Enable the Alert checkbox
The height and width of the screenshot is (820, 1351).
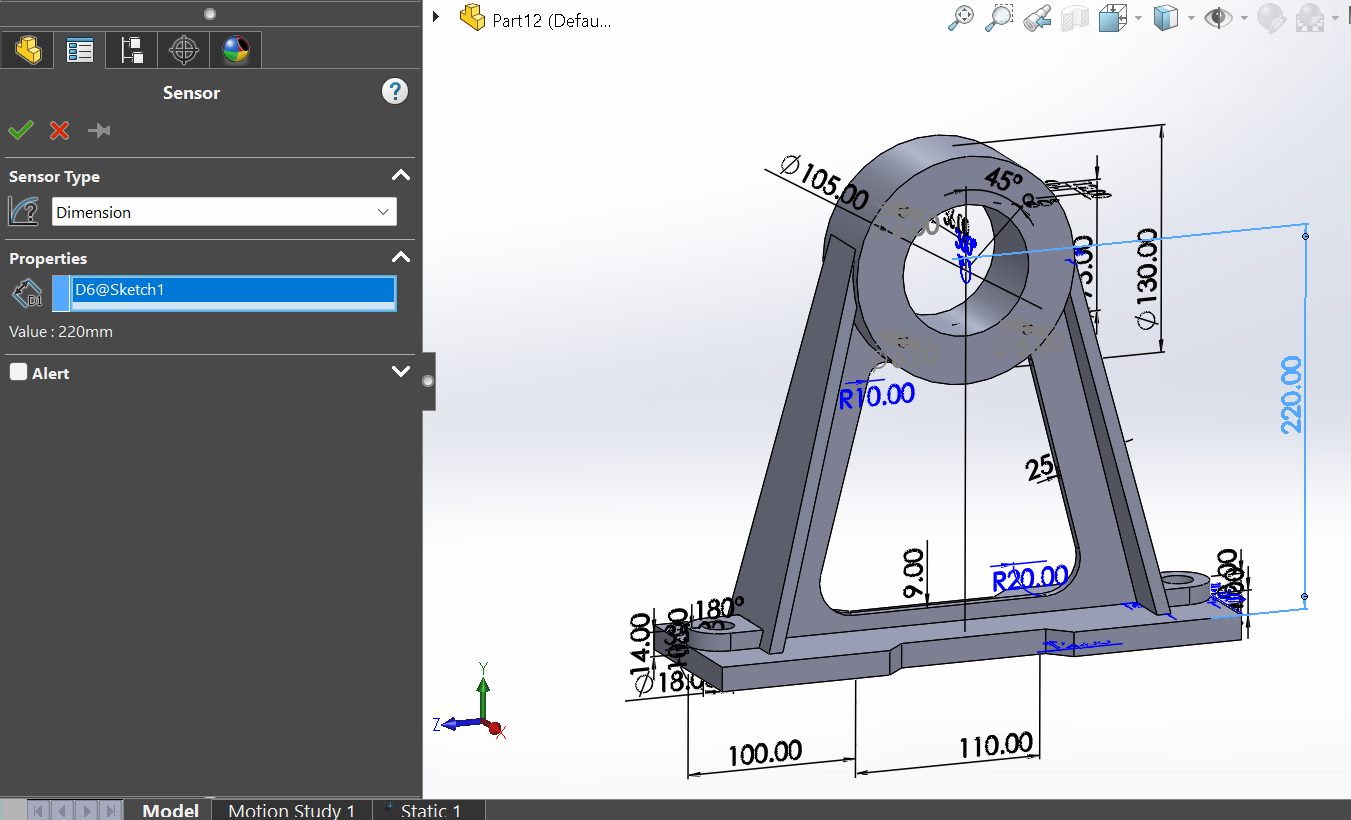18,372
